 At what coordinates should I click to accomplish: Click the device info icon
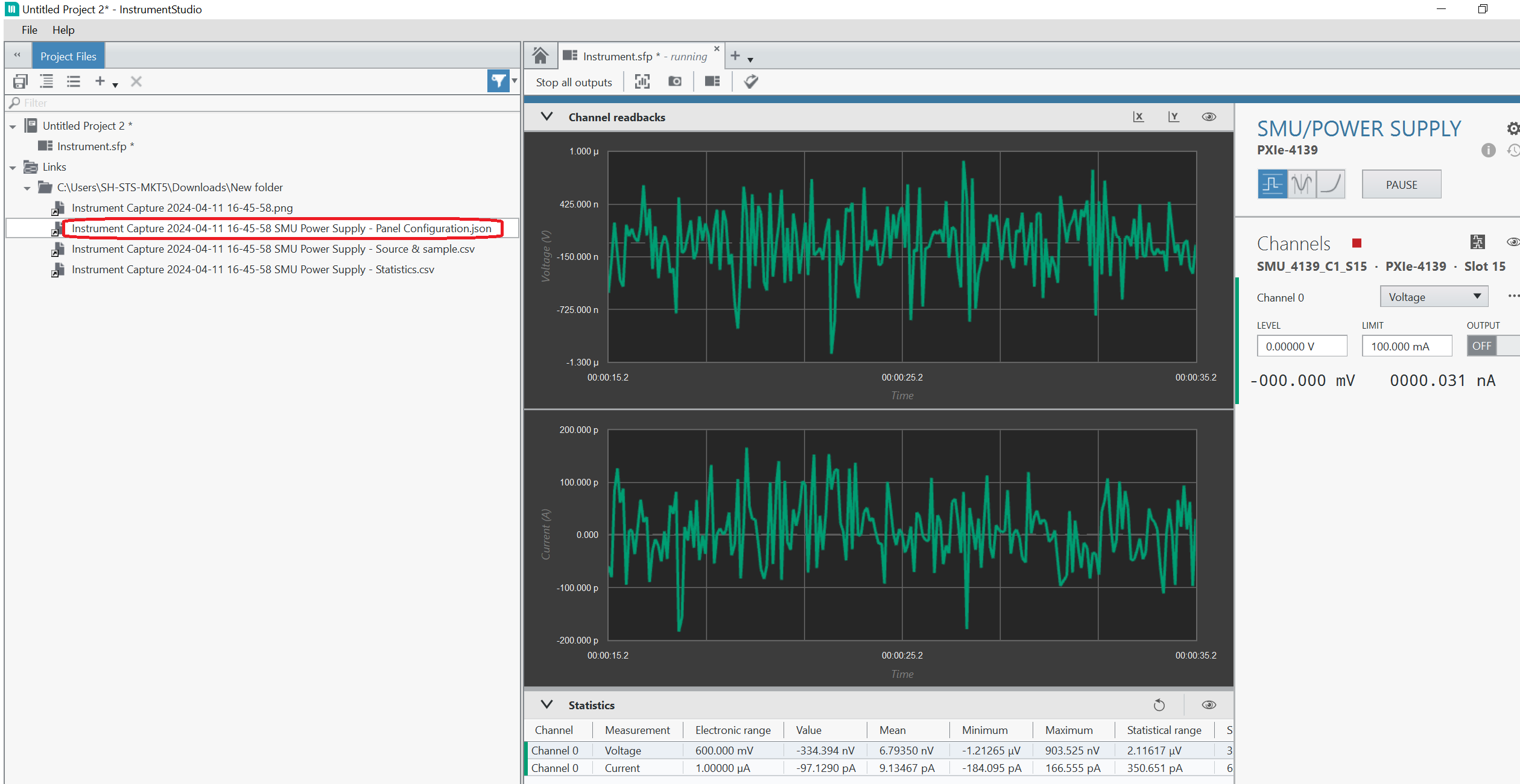point(1488,150)
